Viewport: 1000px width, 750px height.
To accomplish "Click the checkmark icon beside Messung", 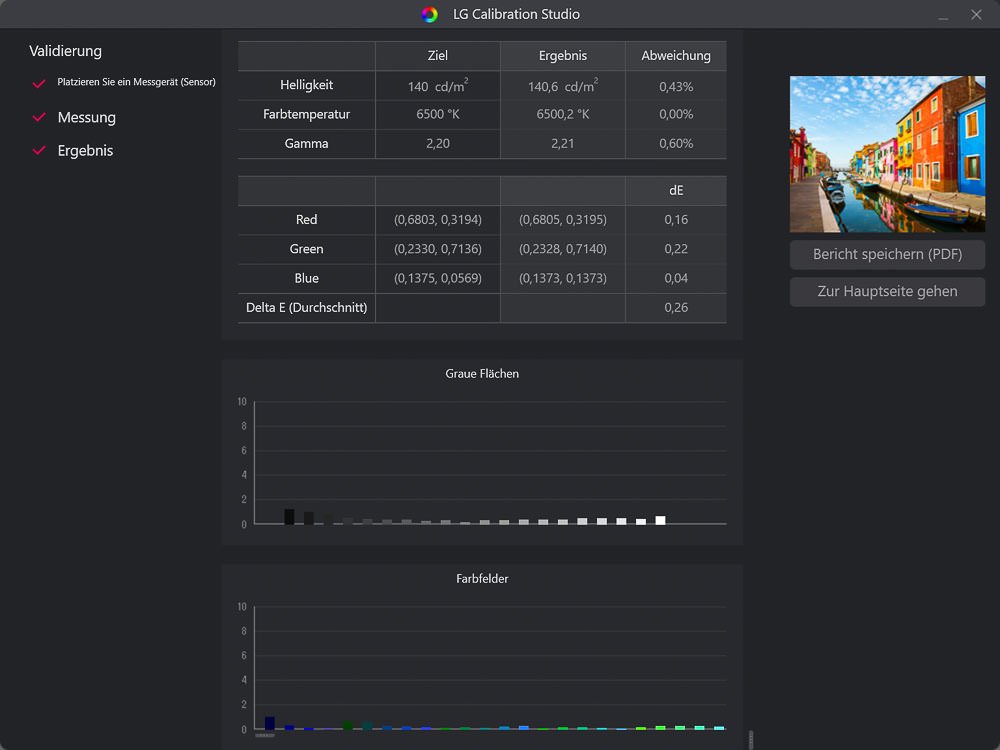I will coord(39,118).
